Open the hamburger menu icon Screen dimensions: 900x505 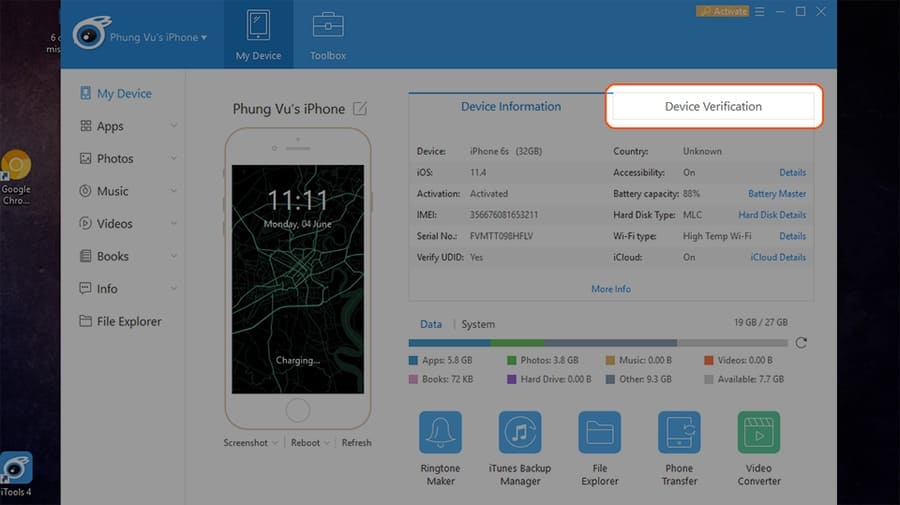point(759,11)
